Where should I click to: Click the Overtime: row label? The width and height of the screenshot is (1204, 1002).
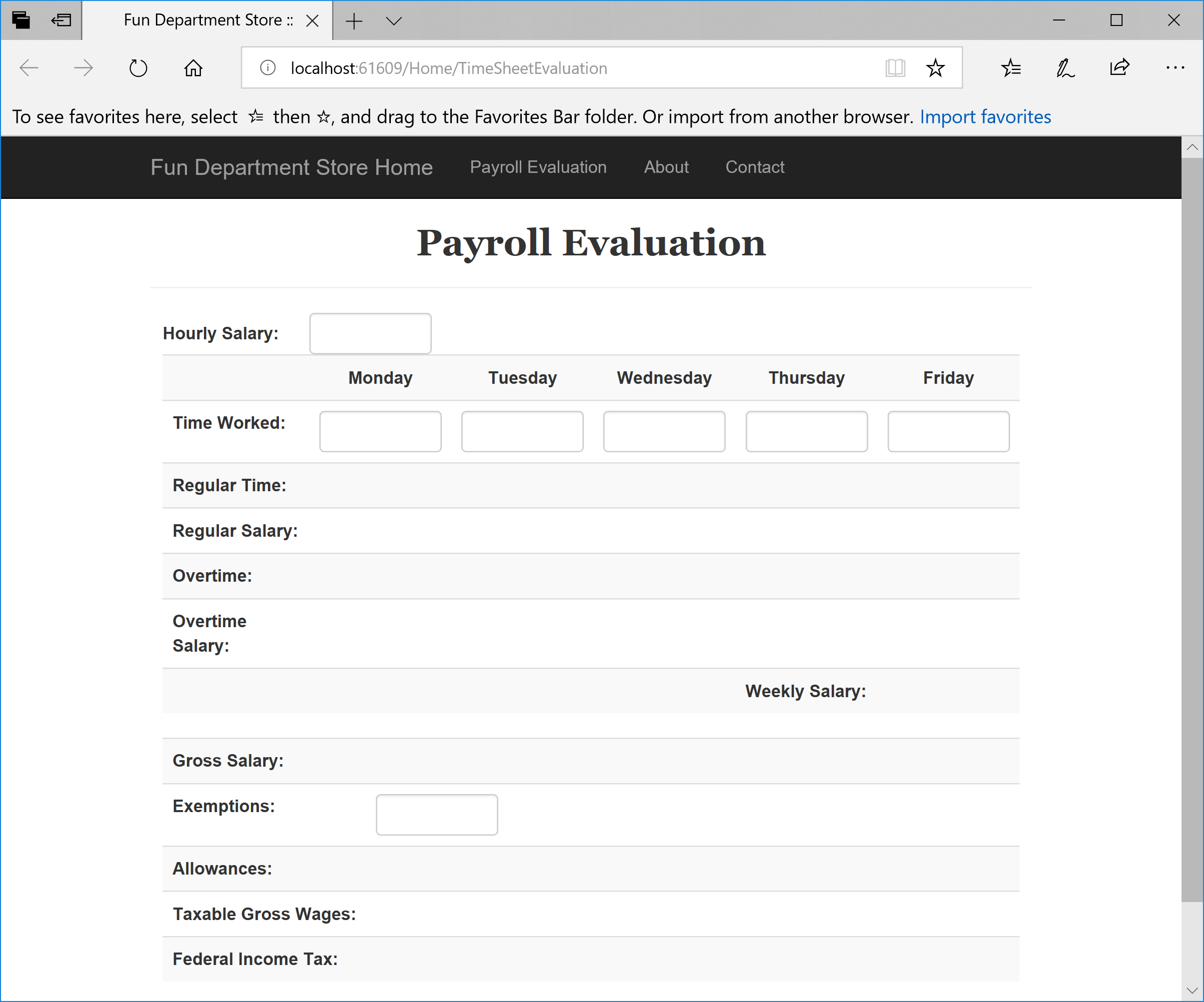[212, 576]
